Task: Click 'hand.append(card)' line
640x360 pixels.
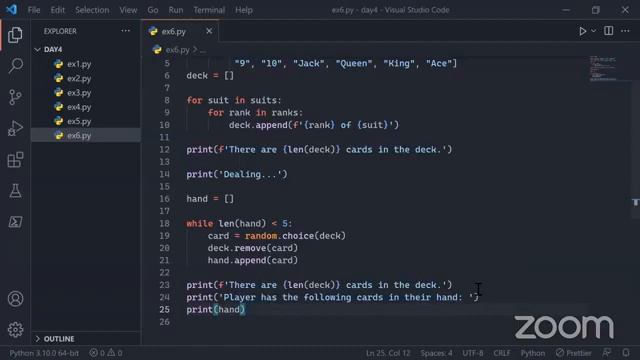Action: [253, 260]
